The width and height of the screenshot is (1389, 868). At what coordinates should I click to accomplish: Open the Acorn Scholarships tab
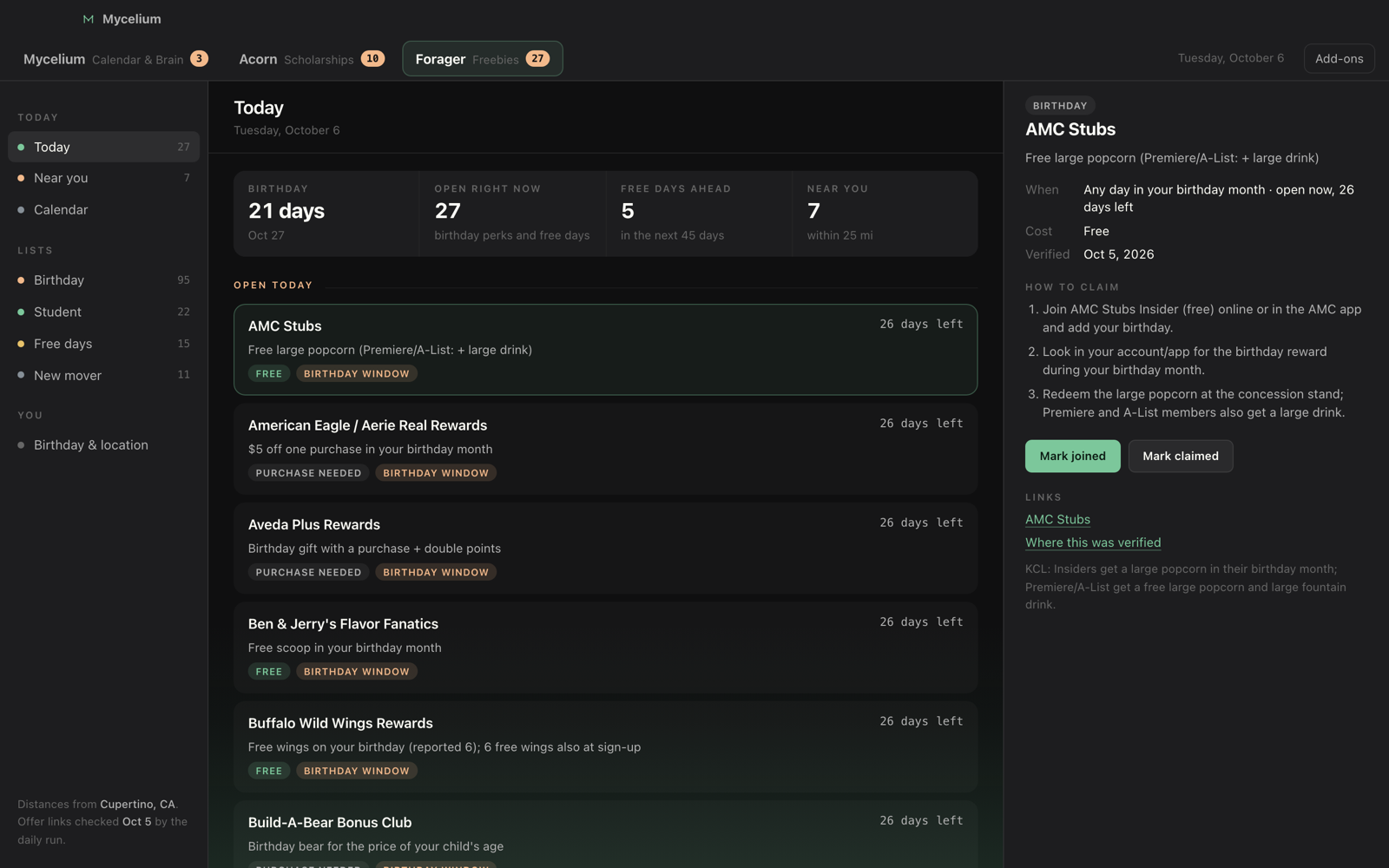[312, 59]
